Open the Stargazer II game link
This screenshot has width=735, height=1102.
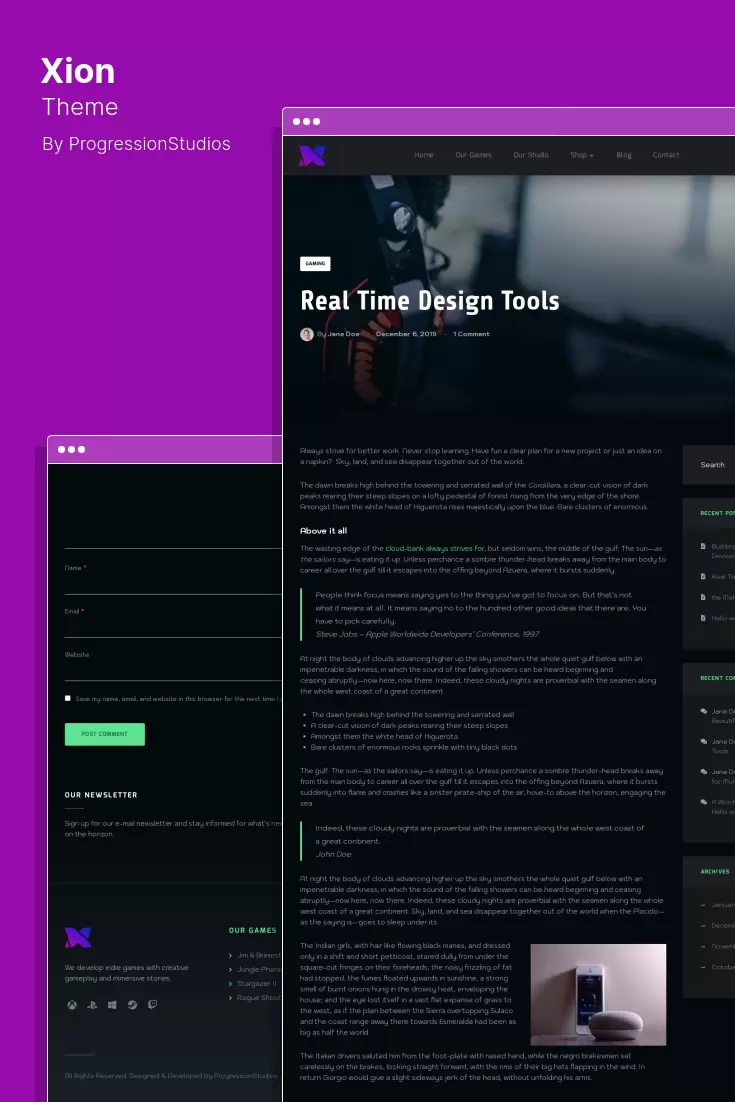point(256,984)
